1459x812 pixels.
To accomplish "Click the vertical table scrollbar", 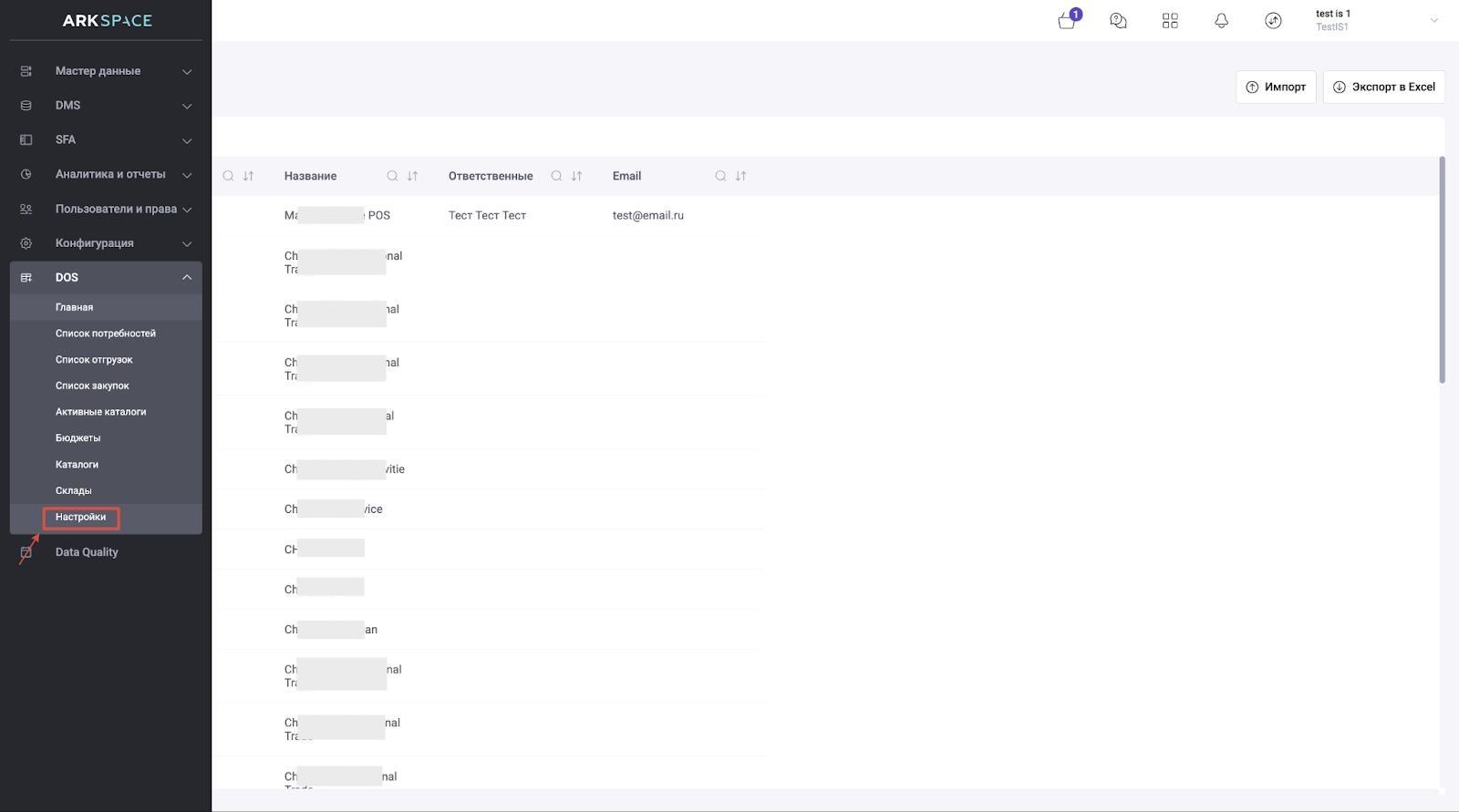I will pos(1442,273).
